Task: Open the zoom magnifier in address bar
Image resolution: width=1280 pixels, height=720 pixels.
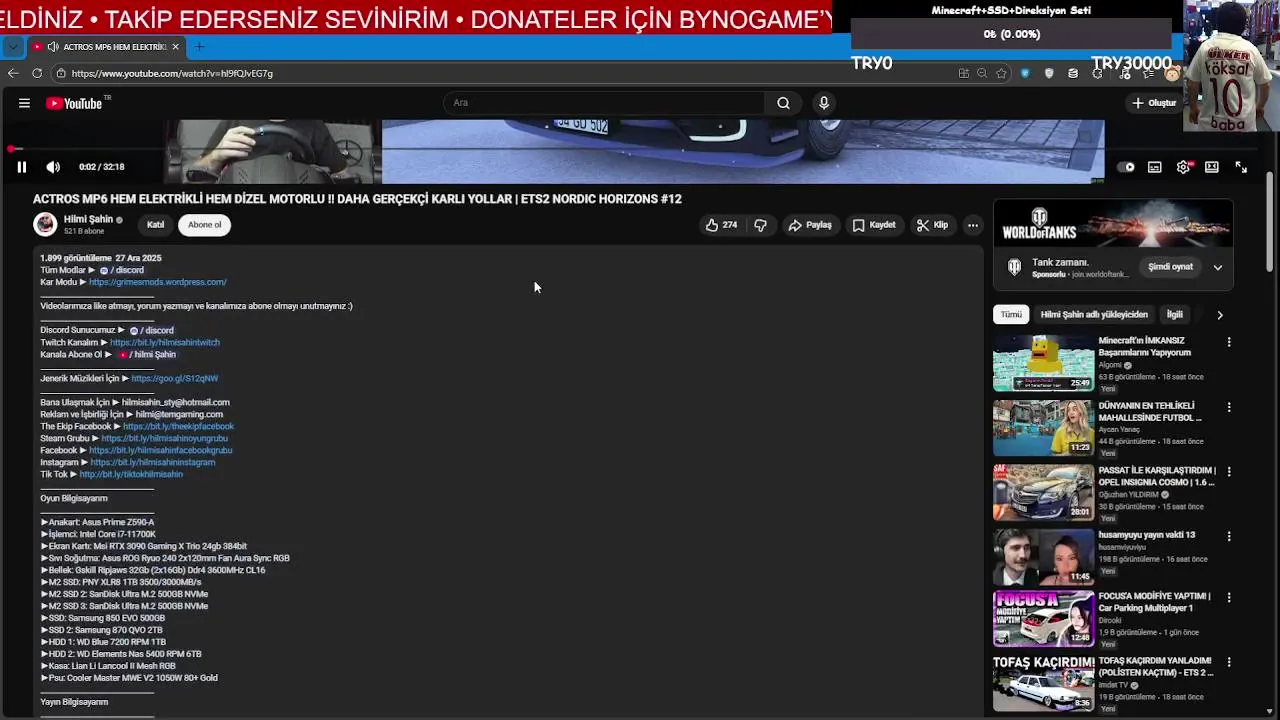Action: click(982, 73)
